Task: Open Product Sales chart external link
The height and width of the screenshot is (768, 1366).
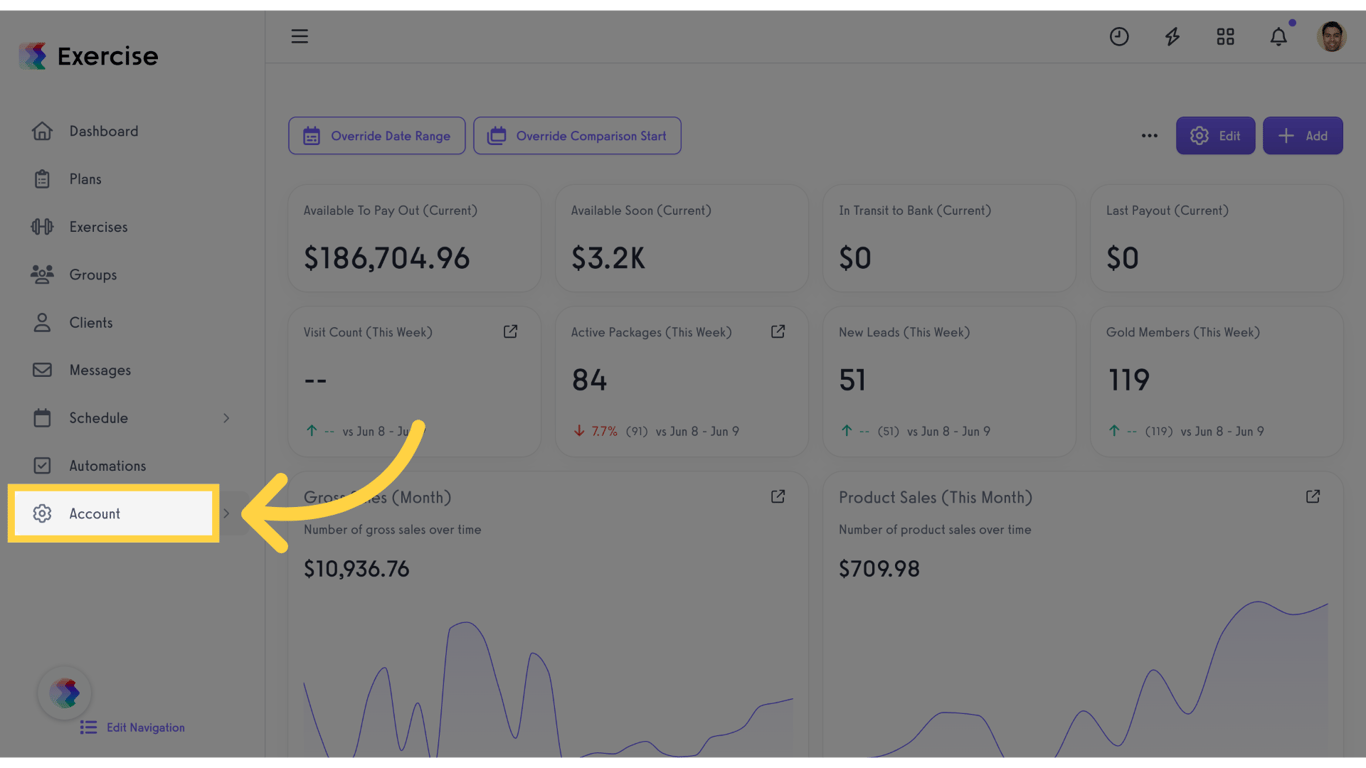Action: (1313, 497)
